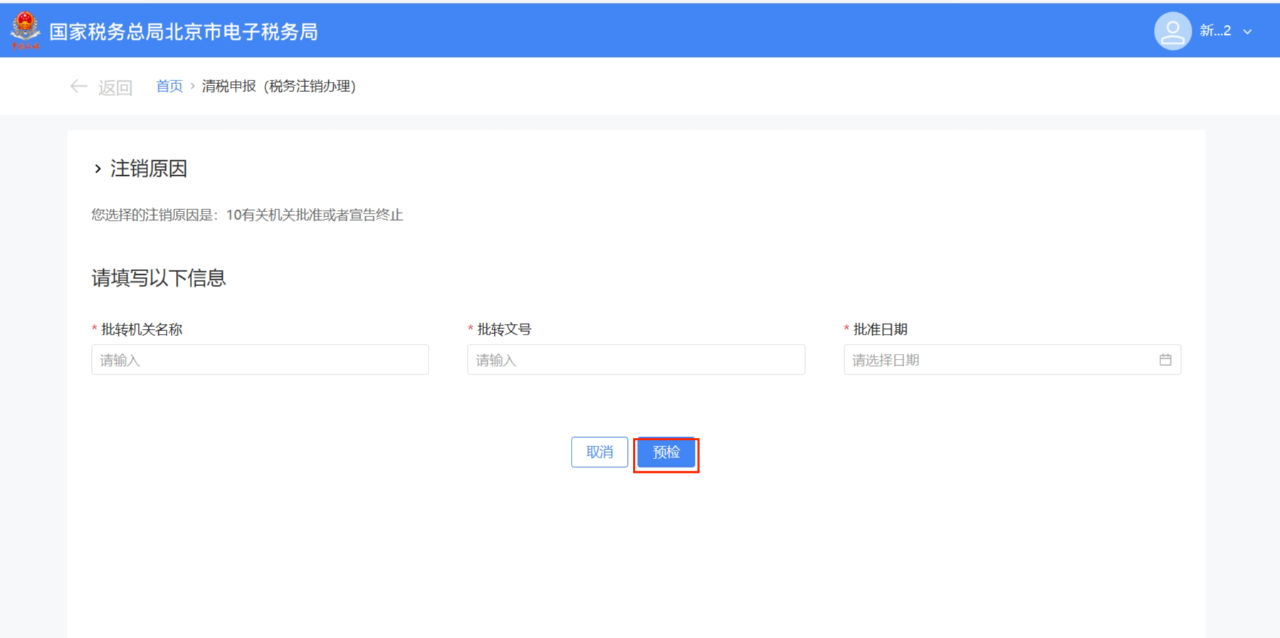Open the 首页 breadcrumb link
Image resolution: width=1280 pixels, height=638 pixels.
click(168, 86)
